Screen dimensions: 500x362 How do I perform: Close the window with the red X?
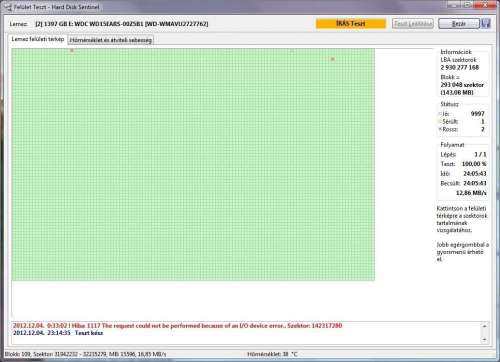484,5
